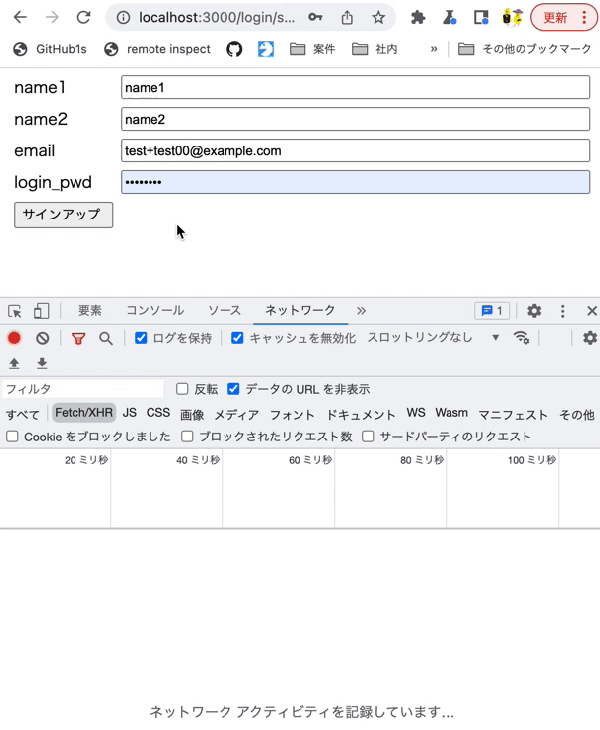Show more DevTools tabs via » chevron
600x730 pixels.
pos(361,311)
